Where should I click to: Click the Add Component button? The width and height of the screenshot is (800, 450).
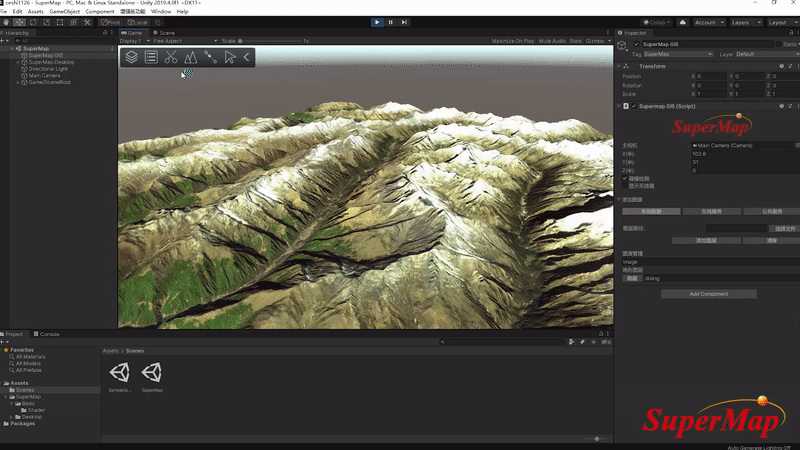pos(708,294)
